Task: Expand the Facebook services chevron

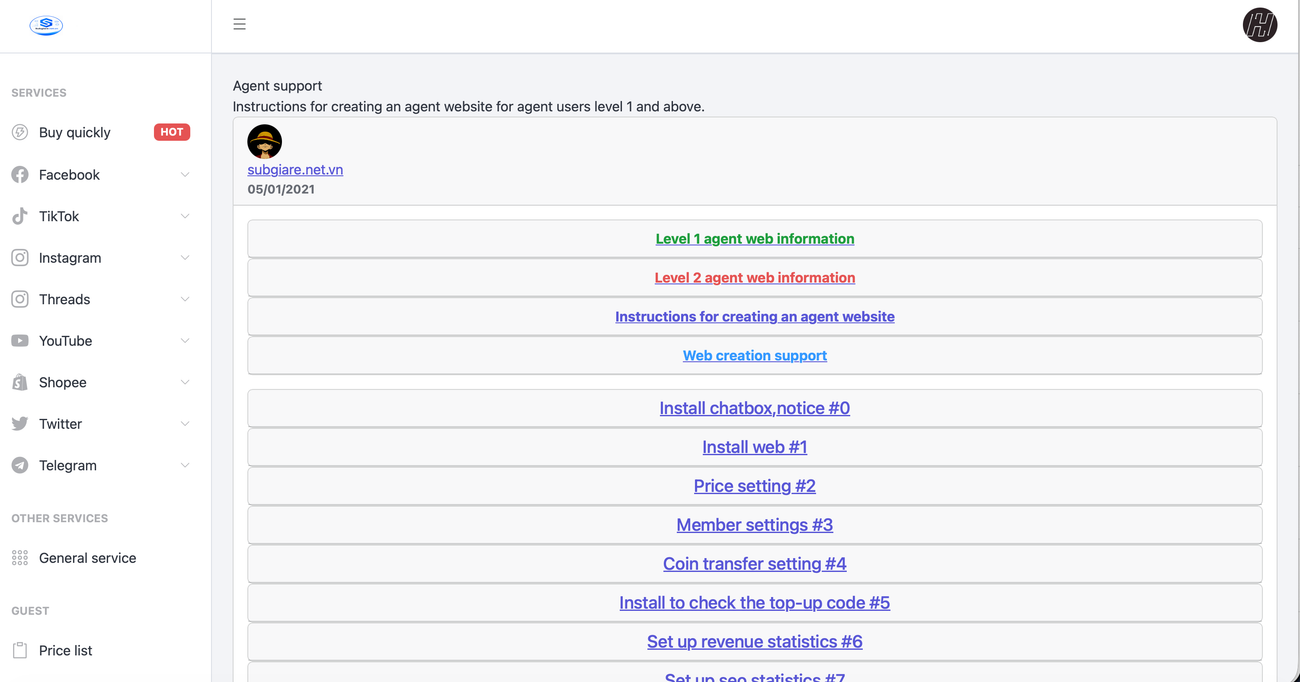Action: (x=185, y=175)
